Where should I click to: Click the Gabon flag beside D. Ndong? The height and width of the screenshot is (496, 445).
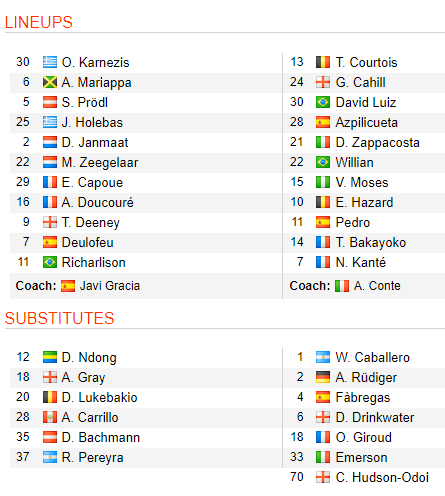tap(50, 357)
